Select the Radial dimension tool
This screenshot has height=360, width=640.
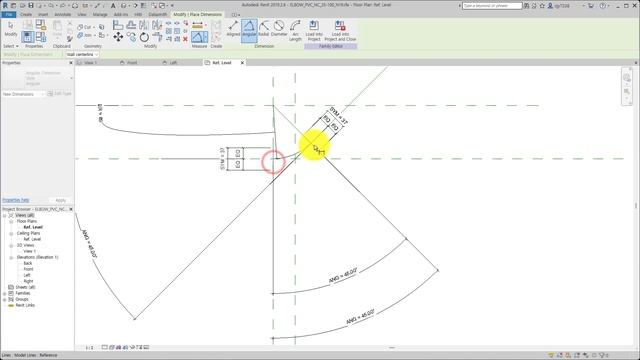(264, 29)
